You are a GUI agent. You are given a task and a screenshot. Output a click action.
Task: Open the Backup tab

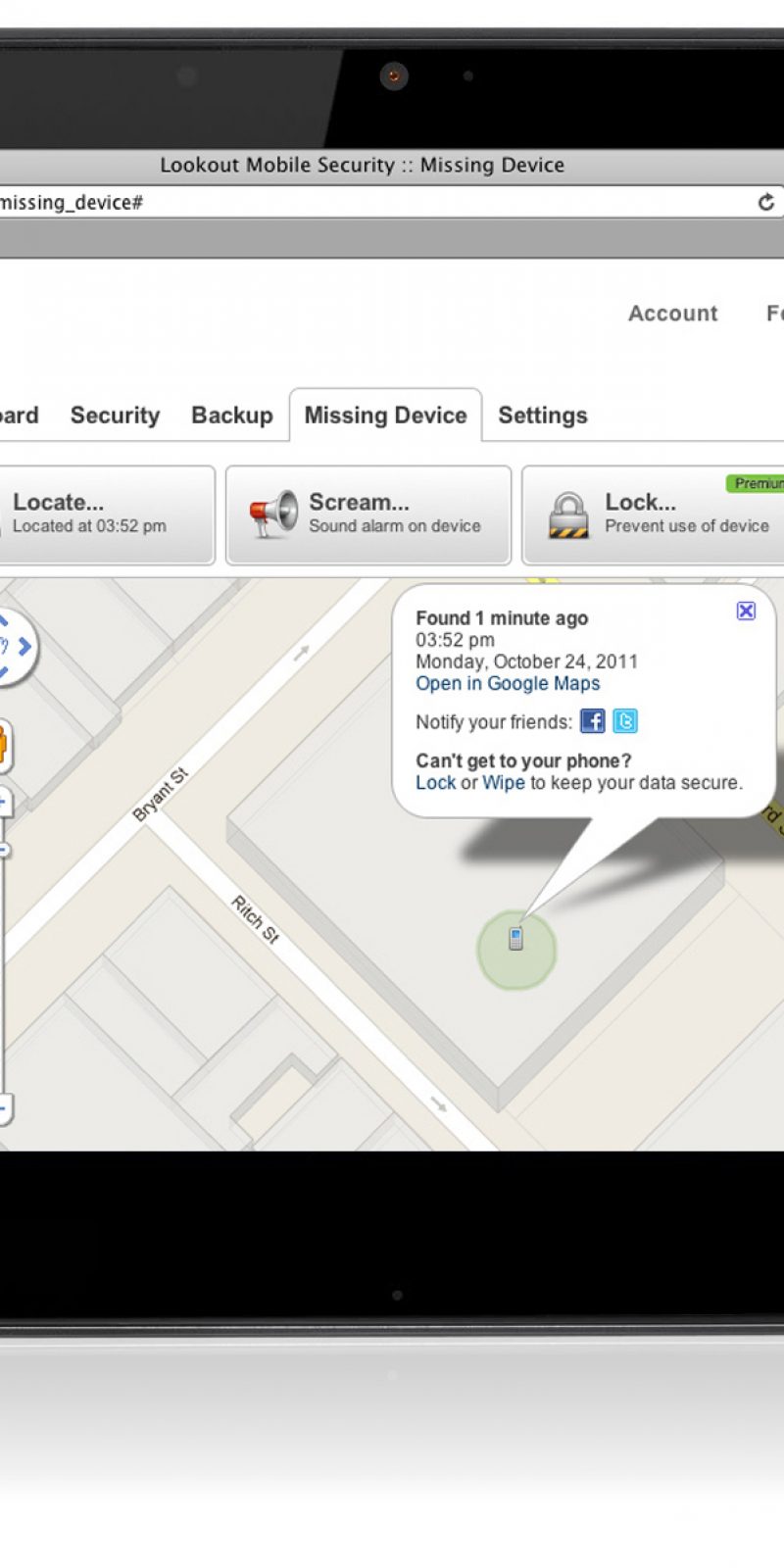(x=232, y=416)
